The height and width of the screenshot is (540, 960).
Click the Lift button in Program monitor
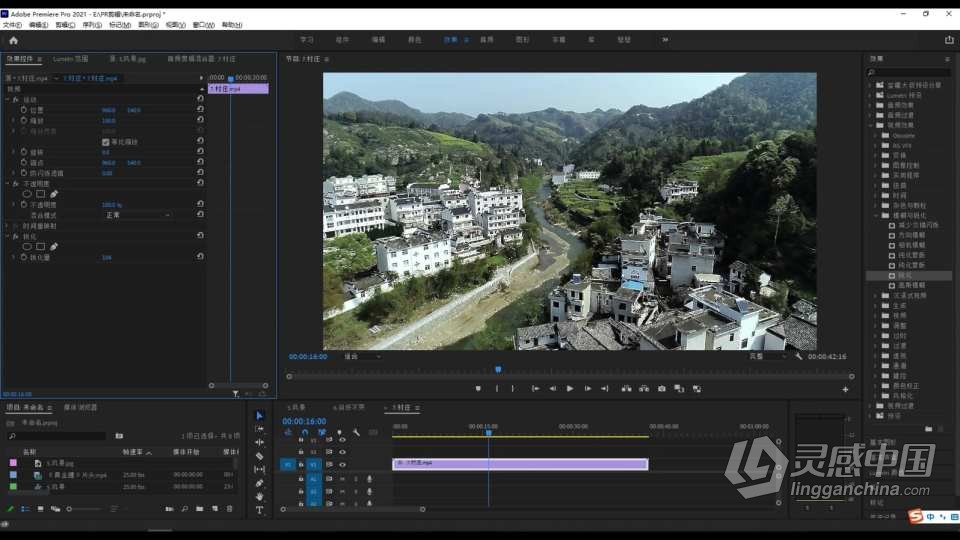click(626, 389)
